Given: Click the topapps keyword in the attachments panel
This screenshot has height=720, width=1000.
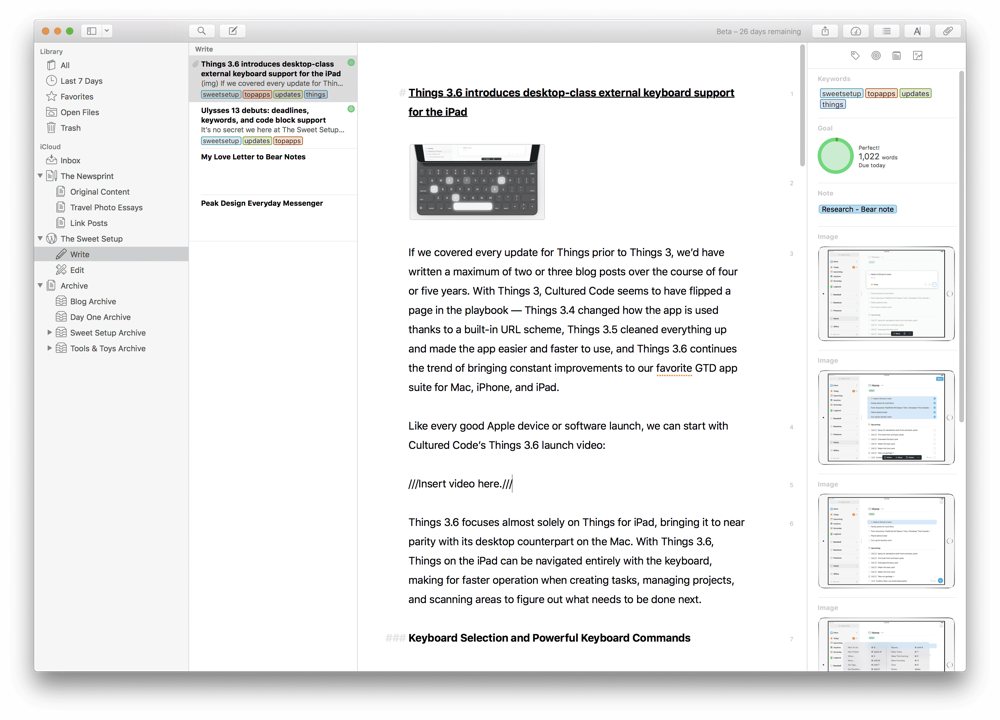Looking at the screenshot, I should point(881,93).
